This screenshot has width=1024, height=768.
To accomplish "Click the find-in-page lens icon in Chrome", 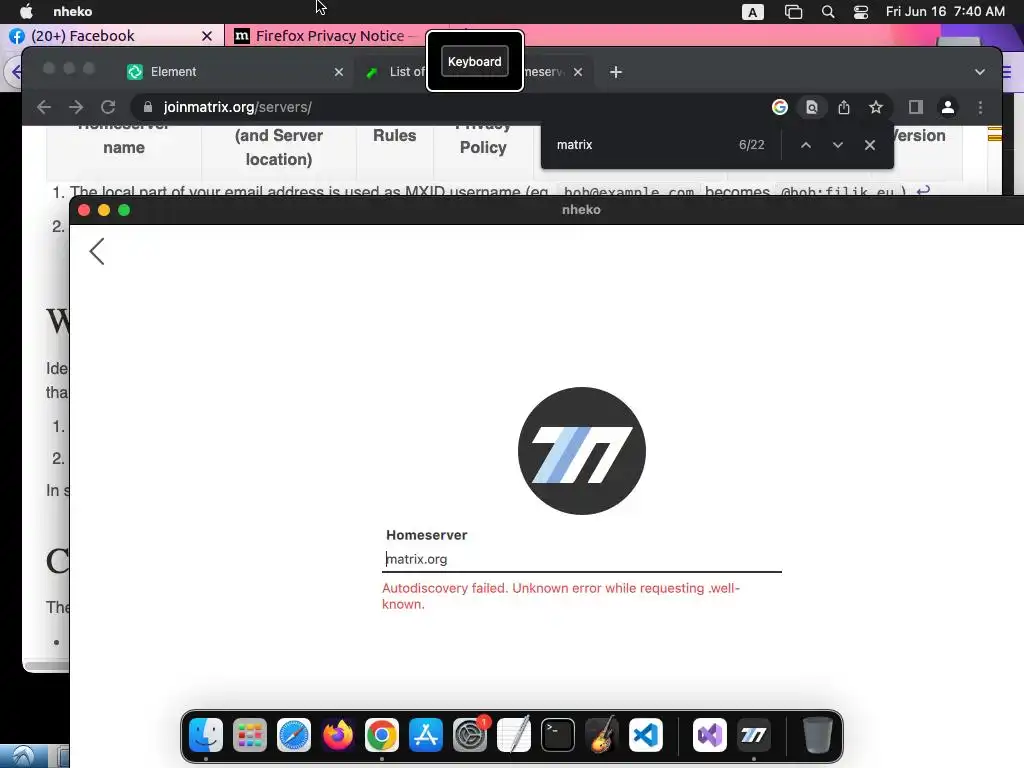I will pos(812,107).
